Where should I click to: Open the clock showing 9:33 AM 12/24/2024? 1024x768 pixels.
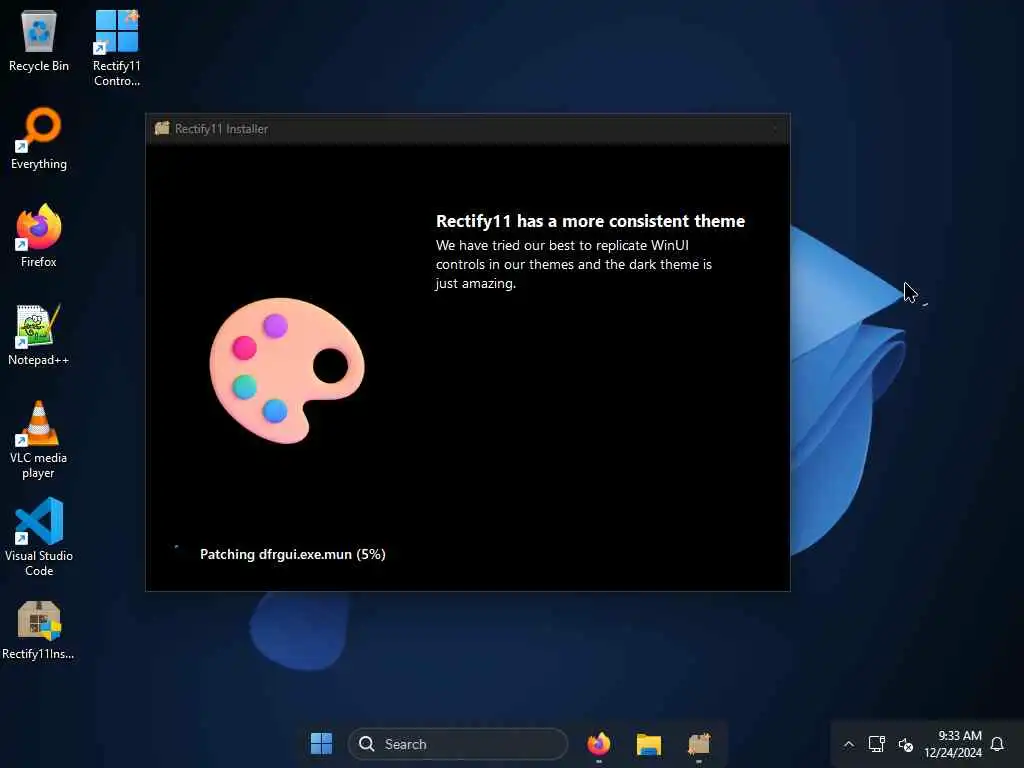953,744
